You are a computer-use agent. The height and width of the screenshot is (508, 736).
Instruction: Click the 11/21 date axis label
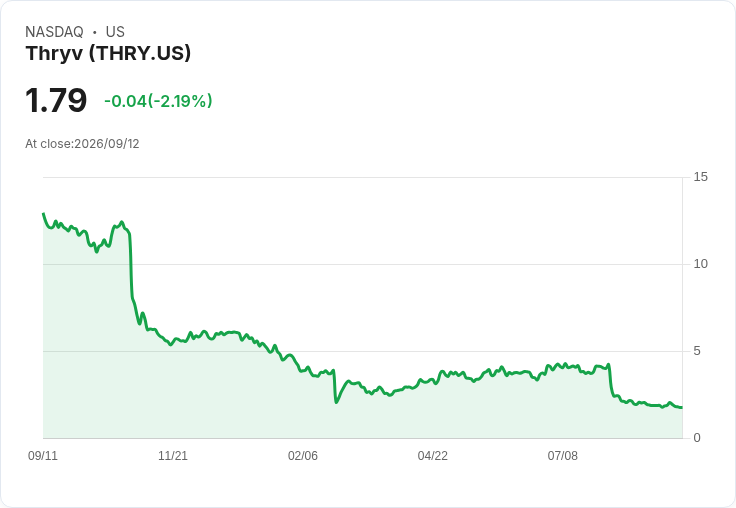(x=173, y=455)
